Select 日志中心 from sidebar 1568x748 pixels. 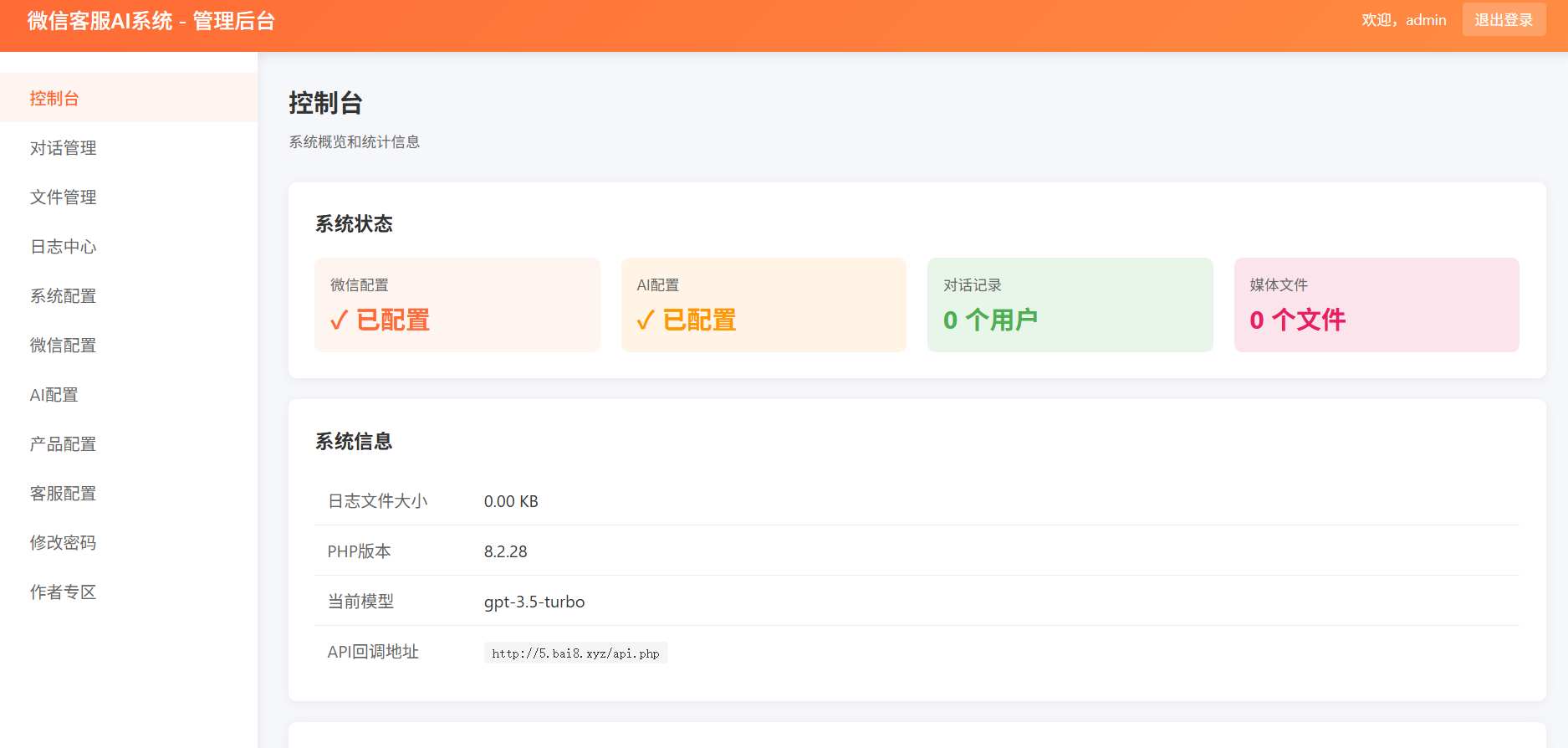pos(63,247)
